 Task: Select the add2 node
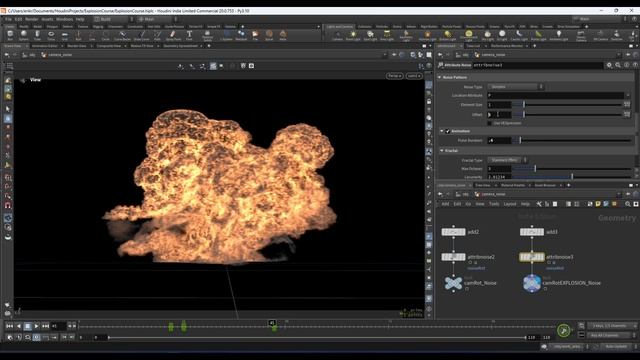pyautogui.click(x=453, y=232)
